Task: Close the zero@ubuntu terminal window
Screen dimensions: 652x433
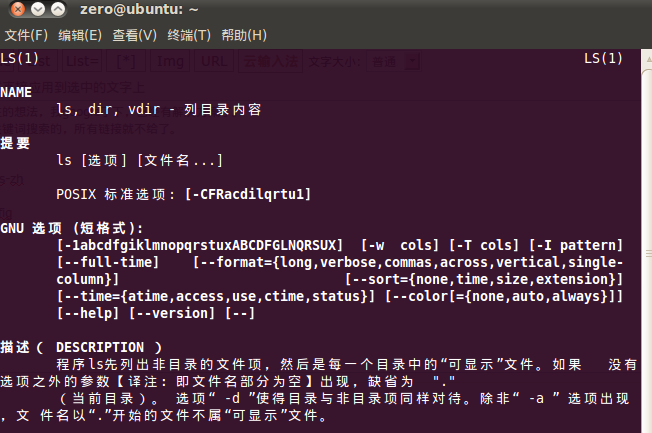Action: click(x=18, y=9)
